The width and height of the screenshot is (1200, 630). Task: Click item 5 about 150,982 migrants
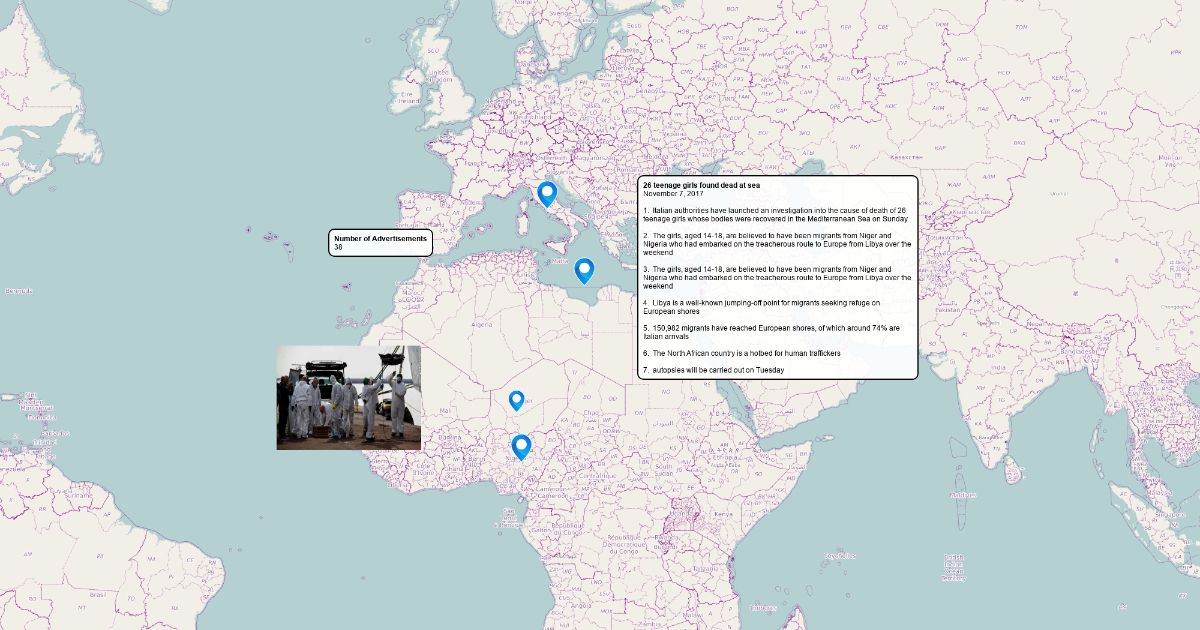point(770,331)
